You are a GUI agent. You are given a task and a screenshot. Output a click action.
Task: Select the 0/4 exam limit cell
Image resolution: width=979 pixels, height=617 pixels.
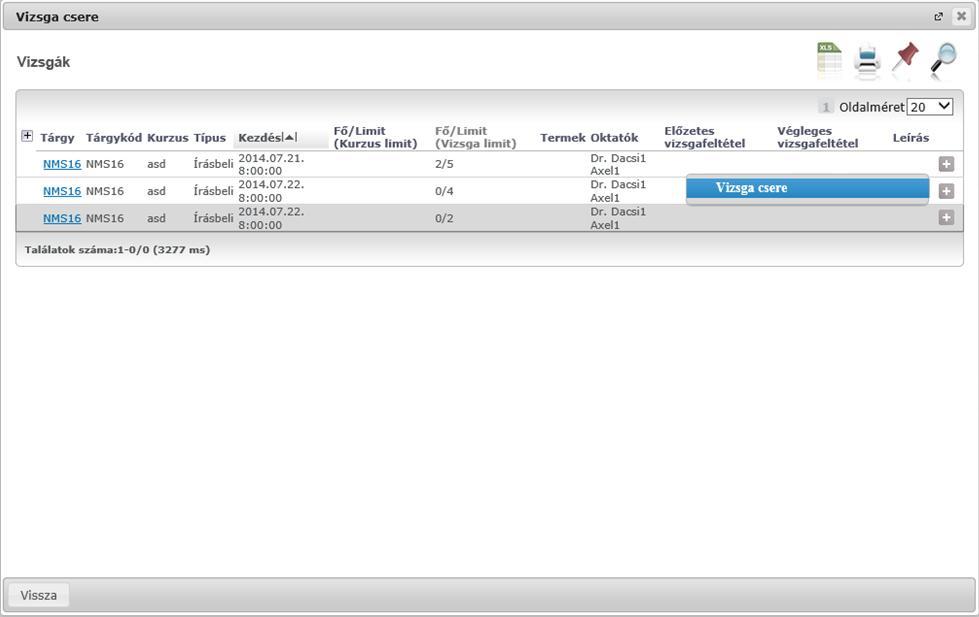[444, 191]
